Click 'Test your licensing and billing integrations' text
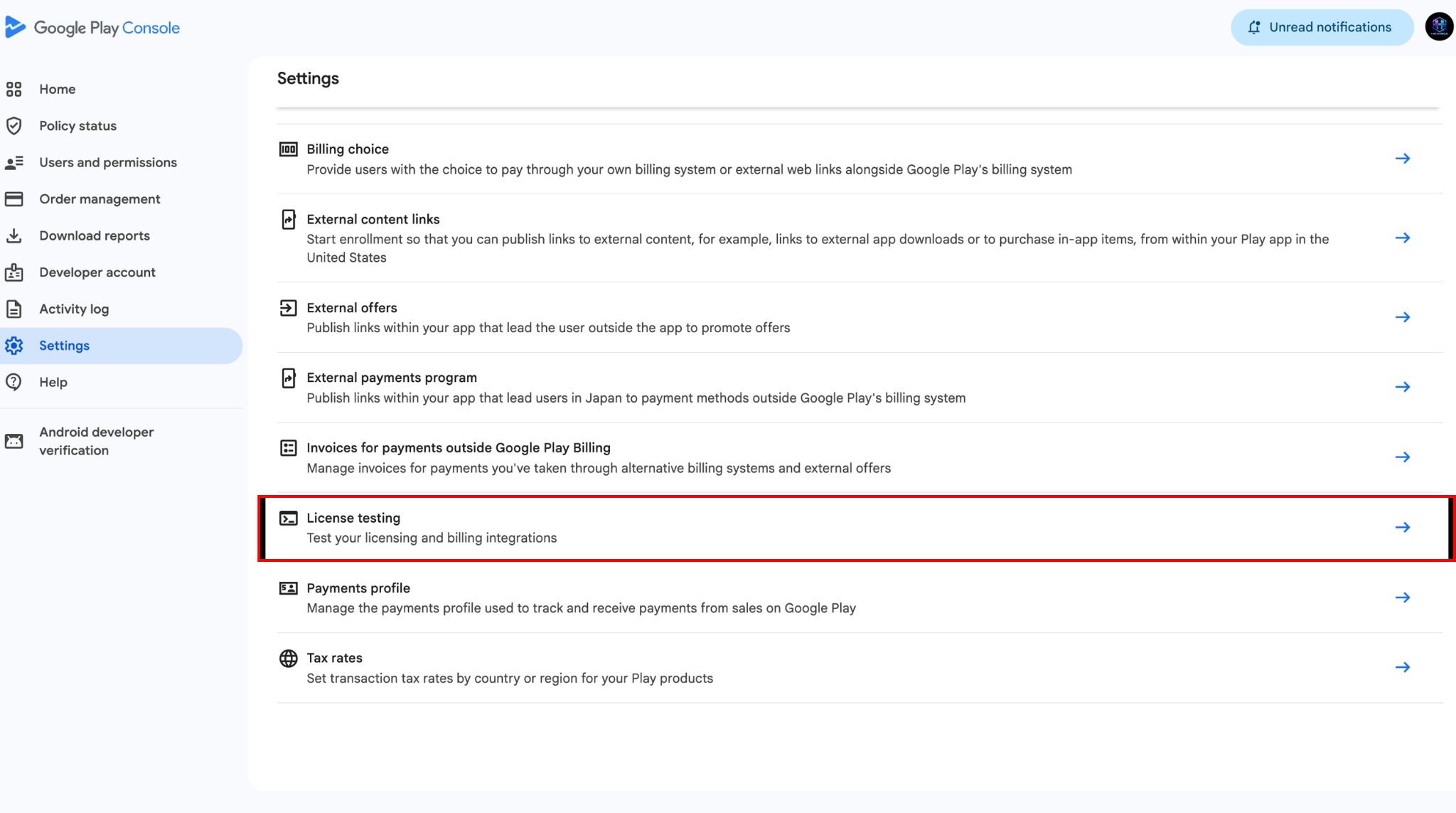 (x=432, y=538)
